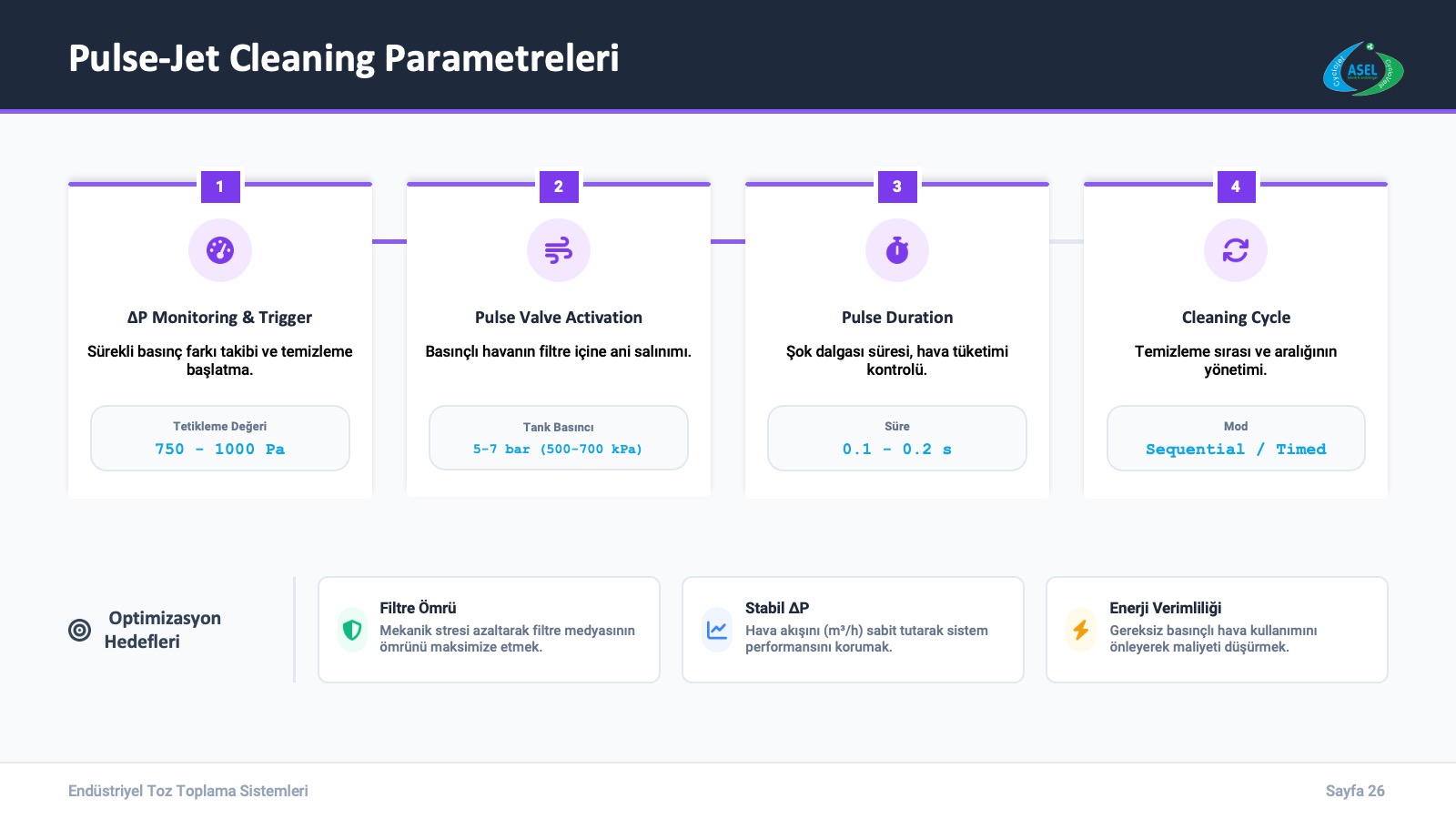The image size is (1456, 819).
Task: Click the wind icon for Pulse Valve Activation
Action: tap(559, 250)
